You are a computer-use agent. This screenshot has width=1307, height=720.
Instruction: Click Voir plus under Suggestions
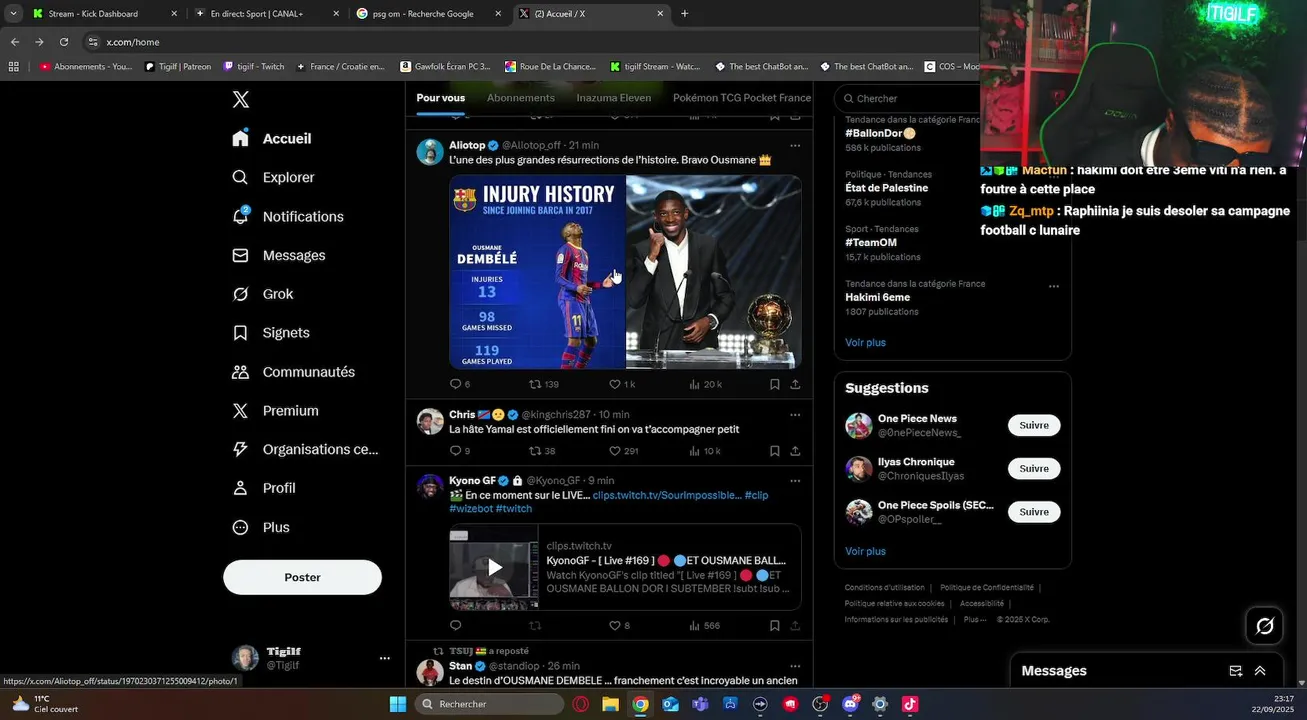865,551
